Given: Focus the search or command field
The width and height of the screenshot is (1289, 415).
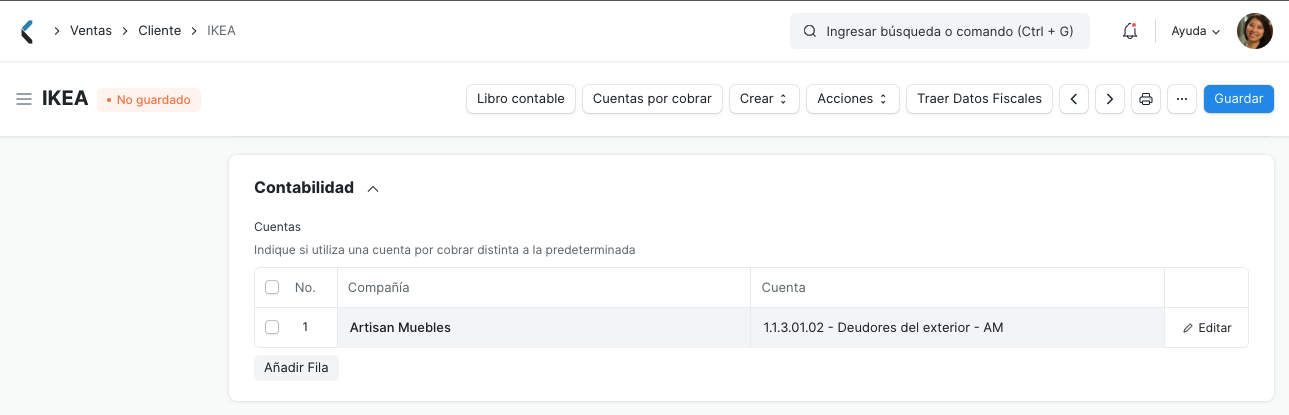Looking at the screenshot, I should point(940,31).
